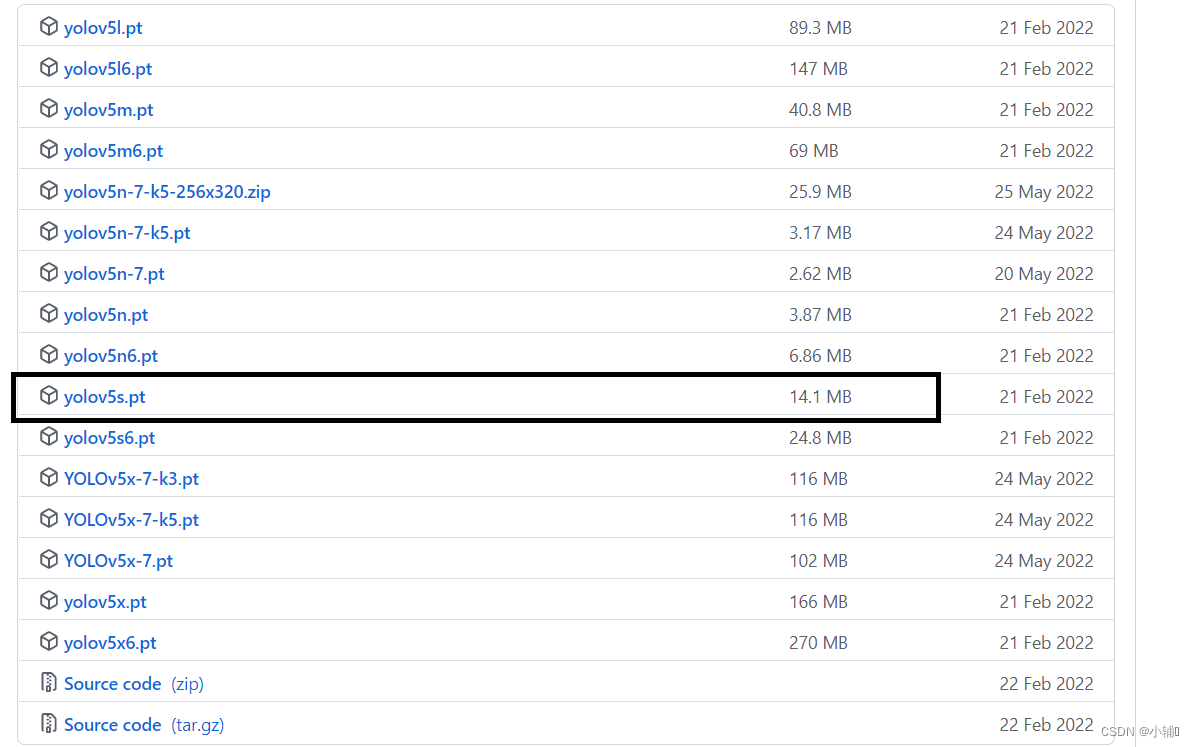
Task: Select the 40.8 MB size value
Action: (820, 110)
